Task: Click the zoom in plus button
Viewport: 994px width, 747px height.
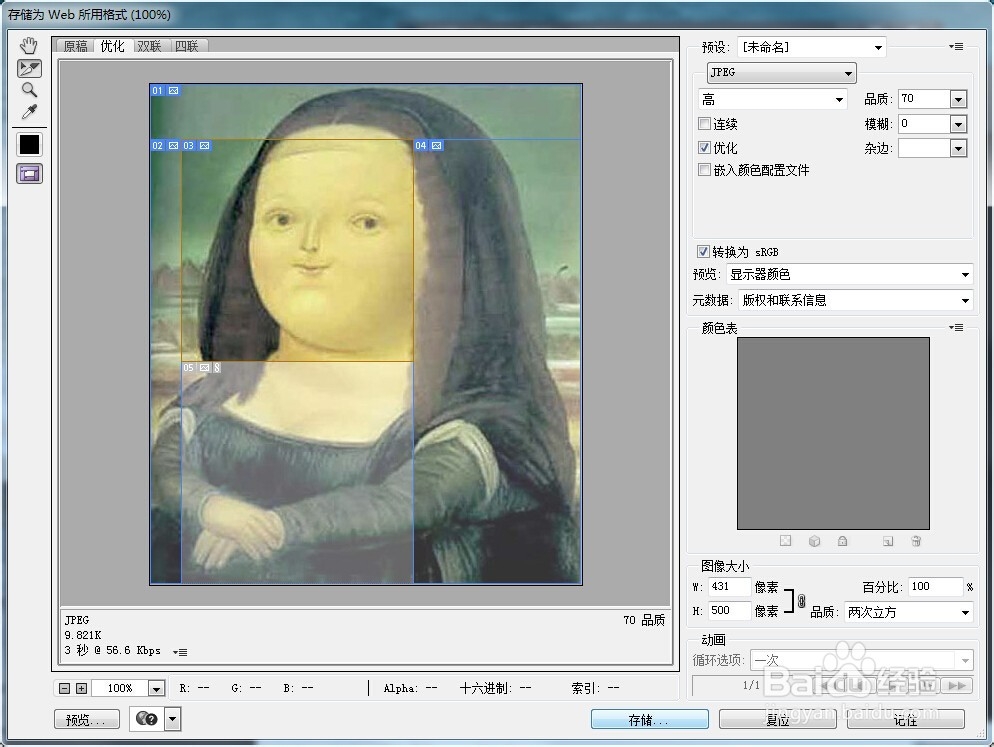Action: click(82, 688)
